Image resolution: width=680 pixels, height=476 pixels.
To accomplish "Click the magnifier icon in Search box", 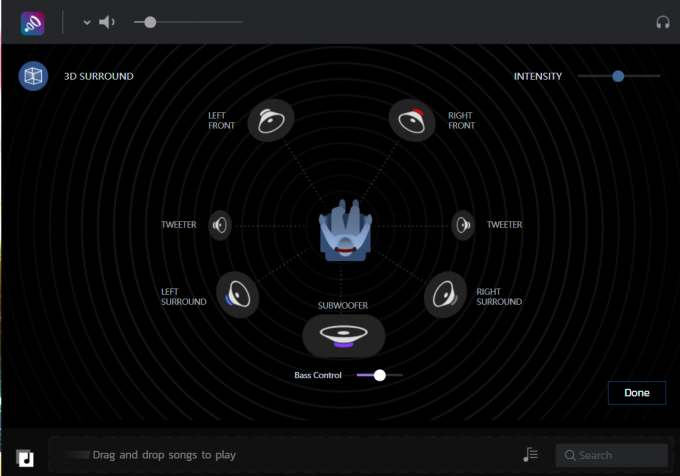I will click(x=570, y=455).
